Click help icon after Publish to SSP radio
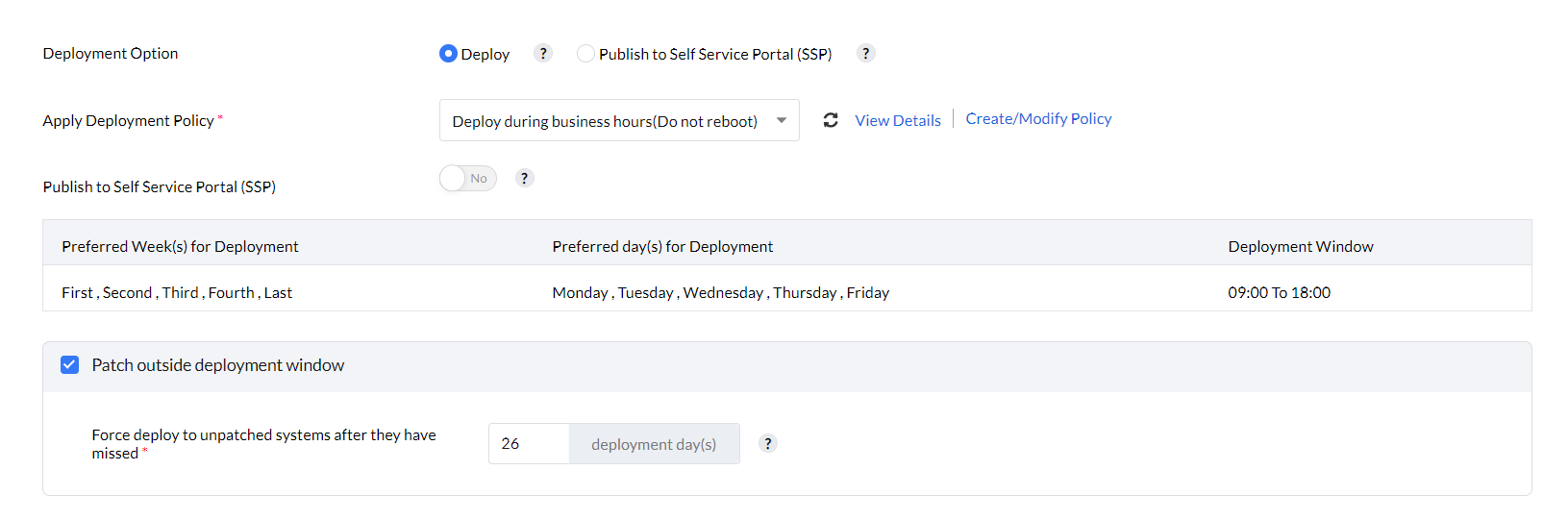Viewport: 1568px width, 520px height. tap(865, 54)
